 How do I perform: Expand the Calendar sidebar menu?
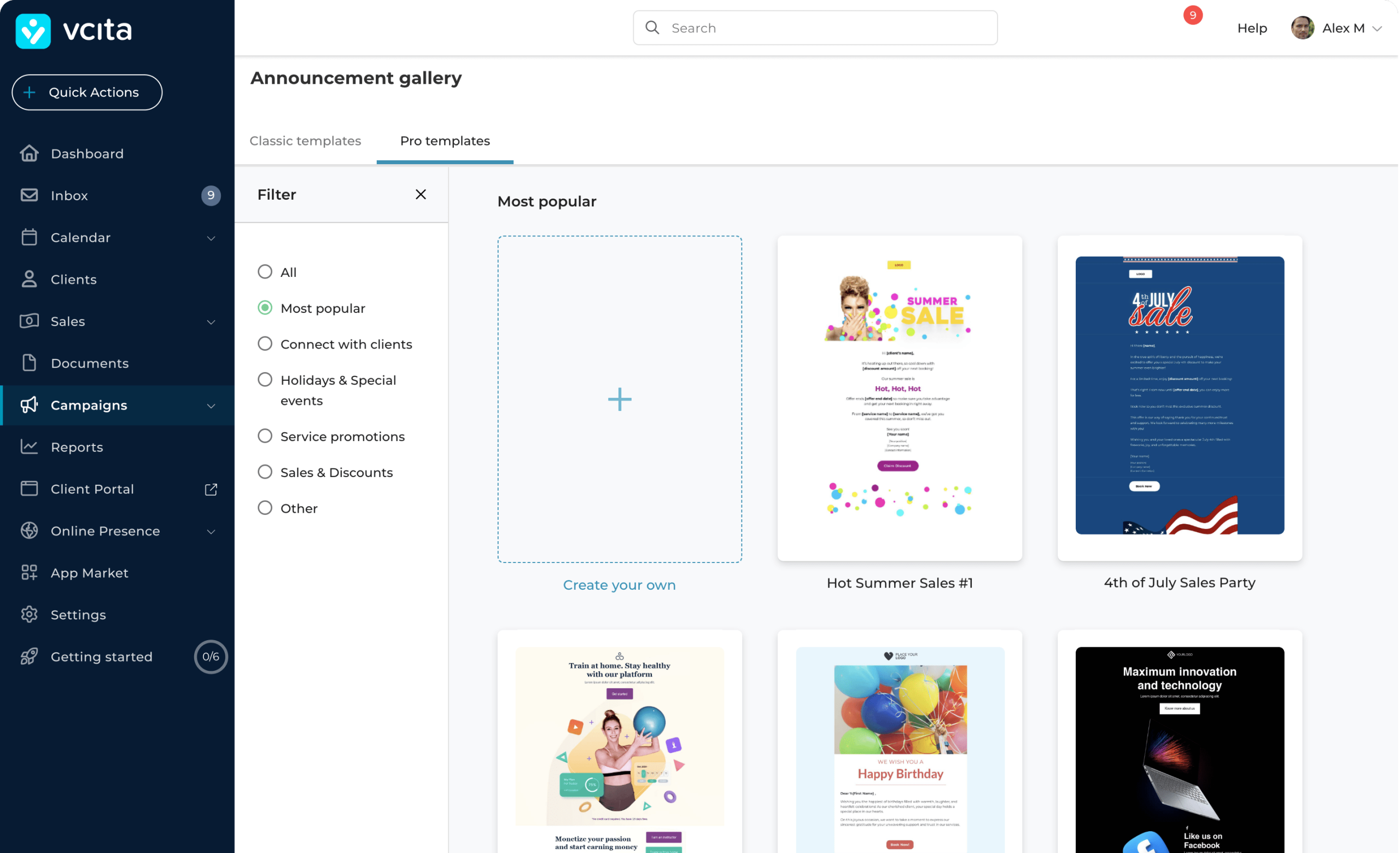click(211, 237)
